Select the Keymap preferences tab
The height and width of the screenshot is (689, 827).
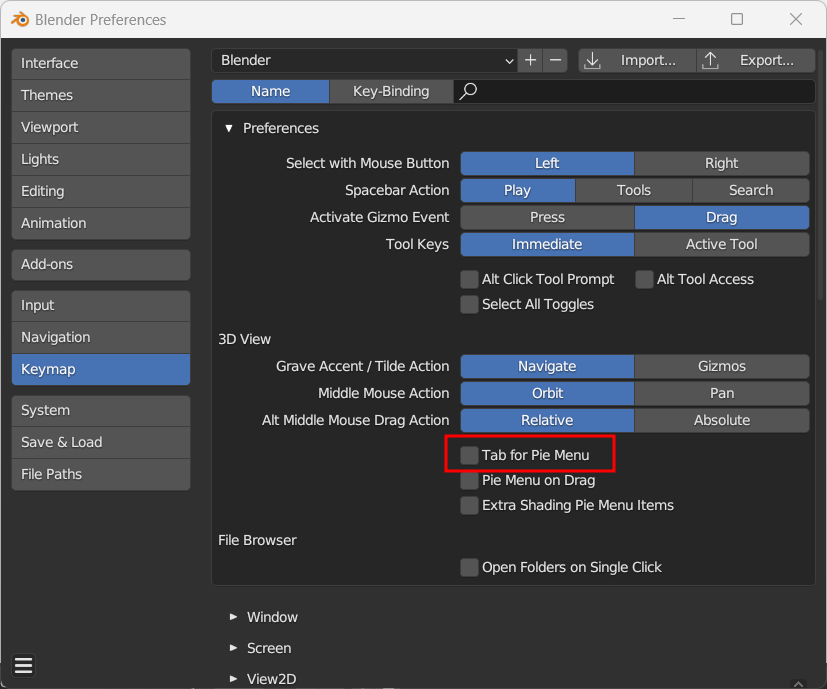click(x=101, y=369)
